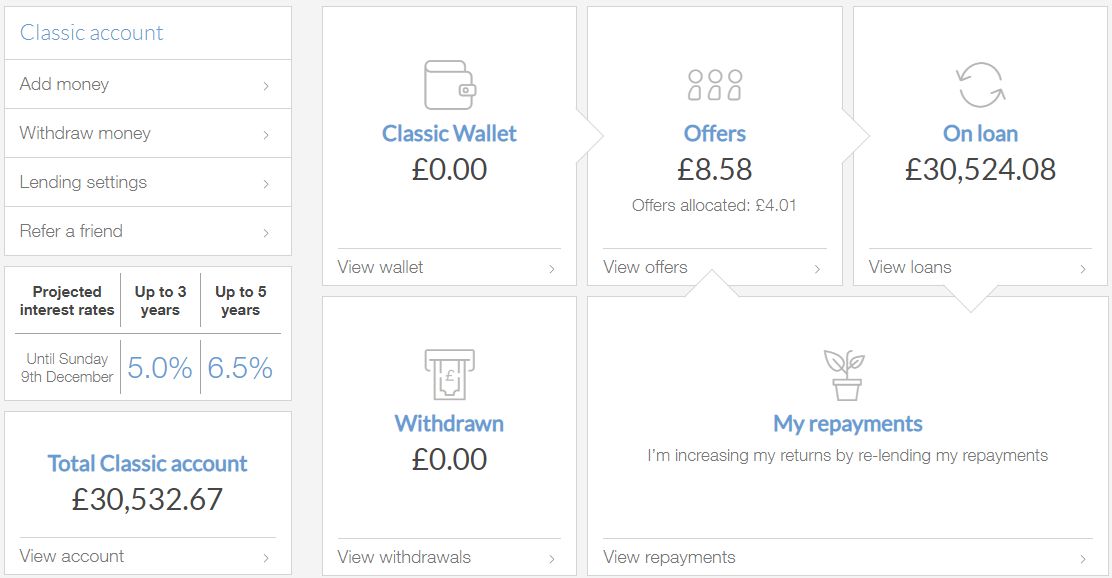The width and height of the screenshot is (1112, 578).
Task: Click the On loan circular arrows icon
Action: pyautogui.click(x=980, y=85)
